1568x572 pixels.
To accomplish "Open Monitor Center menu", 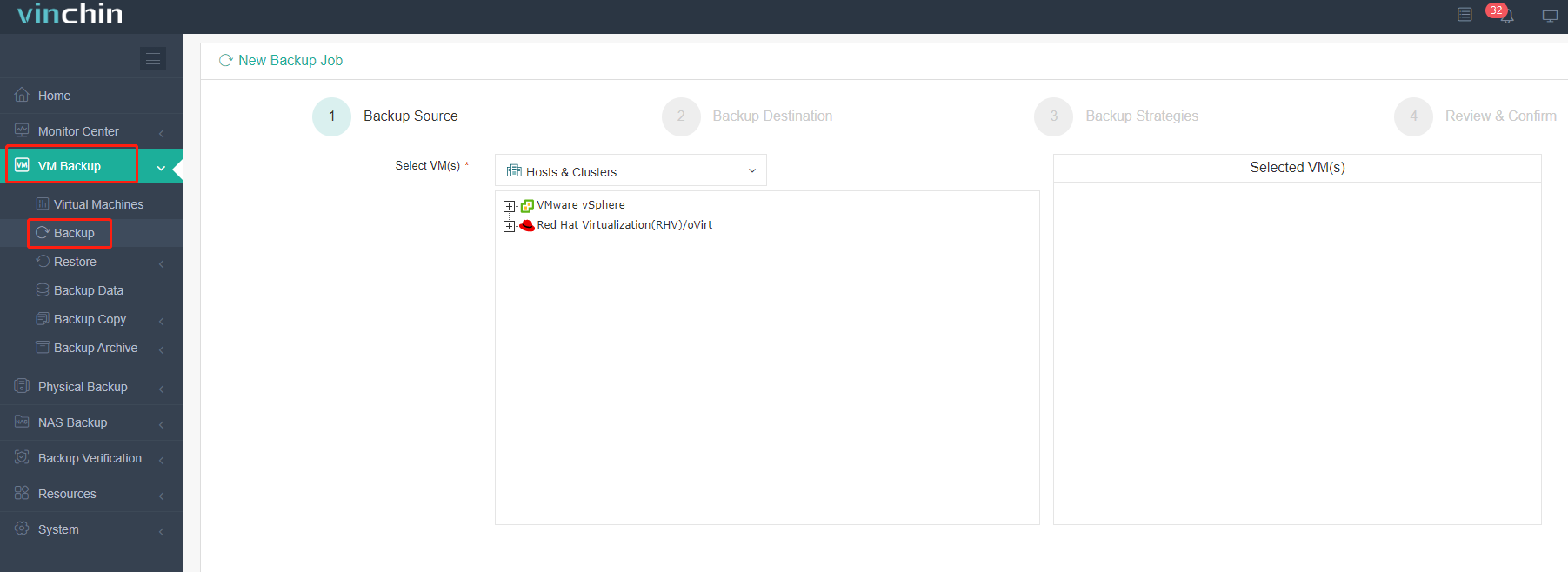I will pos(91,131).
